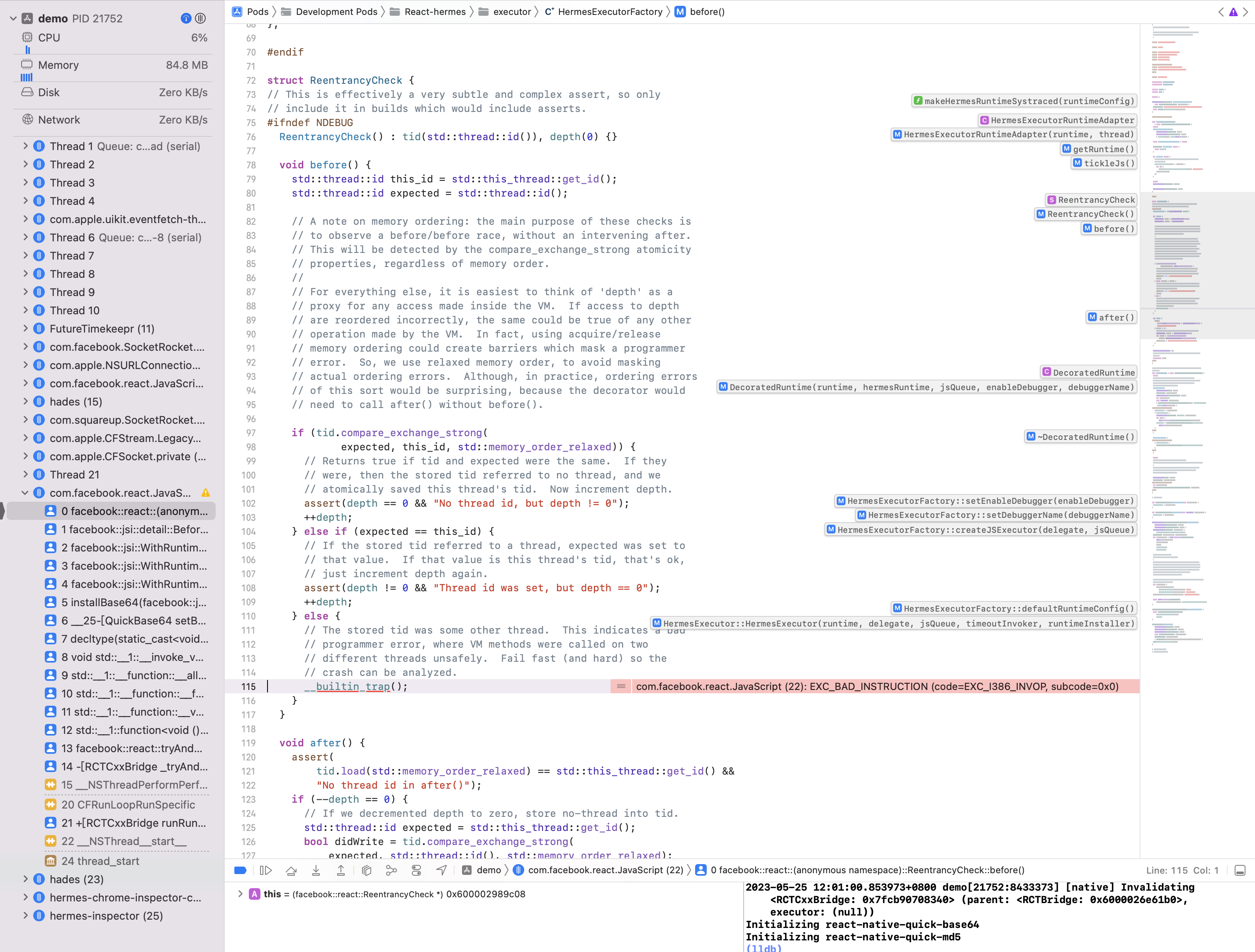Click the CPU usage gauge showing 6%

point(113,37)
